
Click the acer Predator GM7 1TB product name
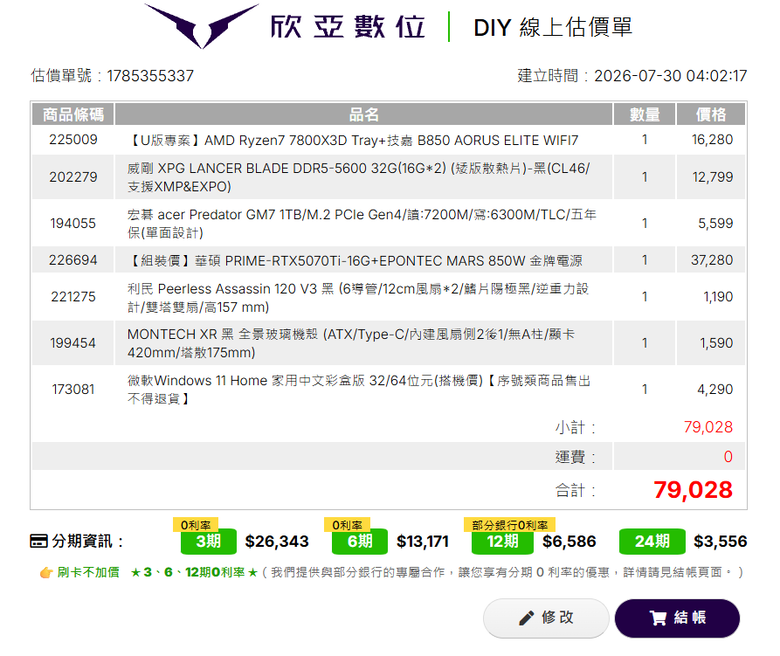(362, 224)
